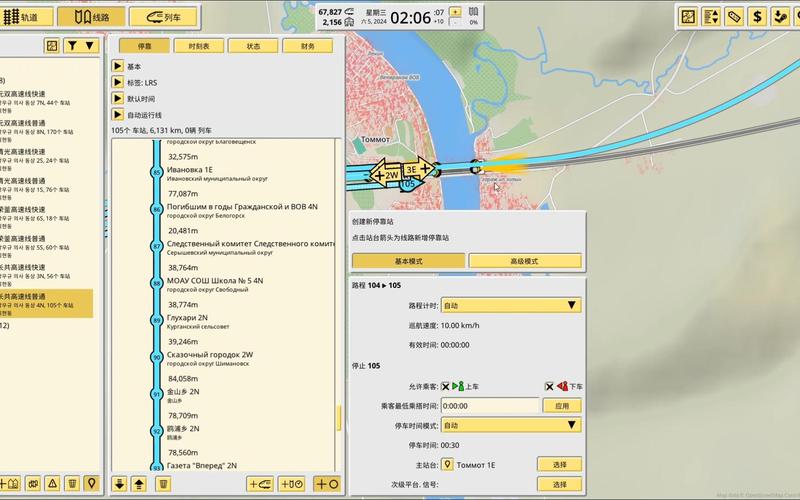800x500 pixels.
Task: Expand the 默认时间 section
Action: click(118, 98)
